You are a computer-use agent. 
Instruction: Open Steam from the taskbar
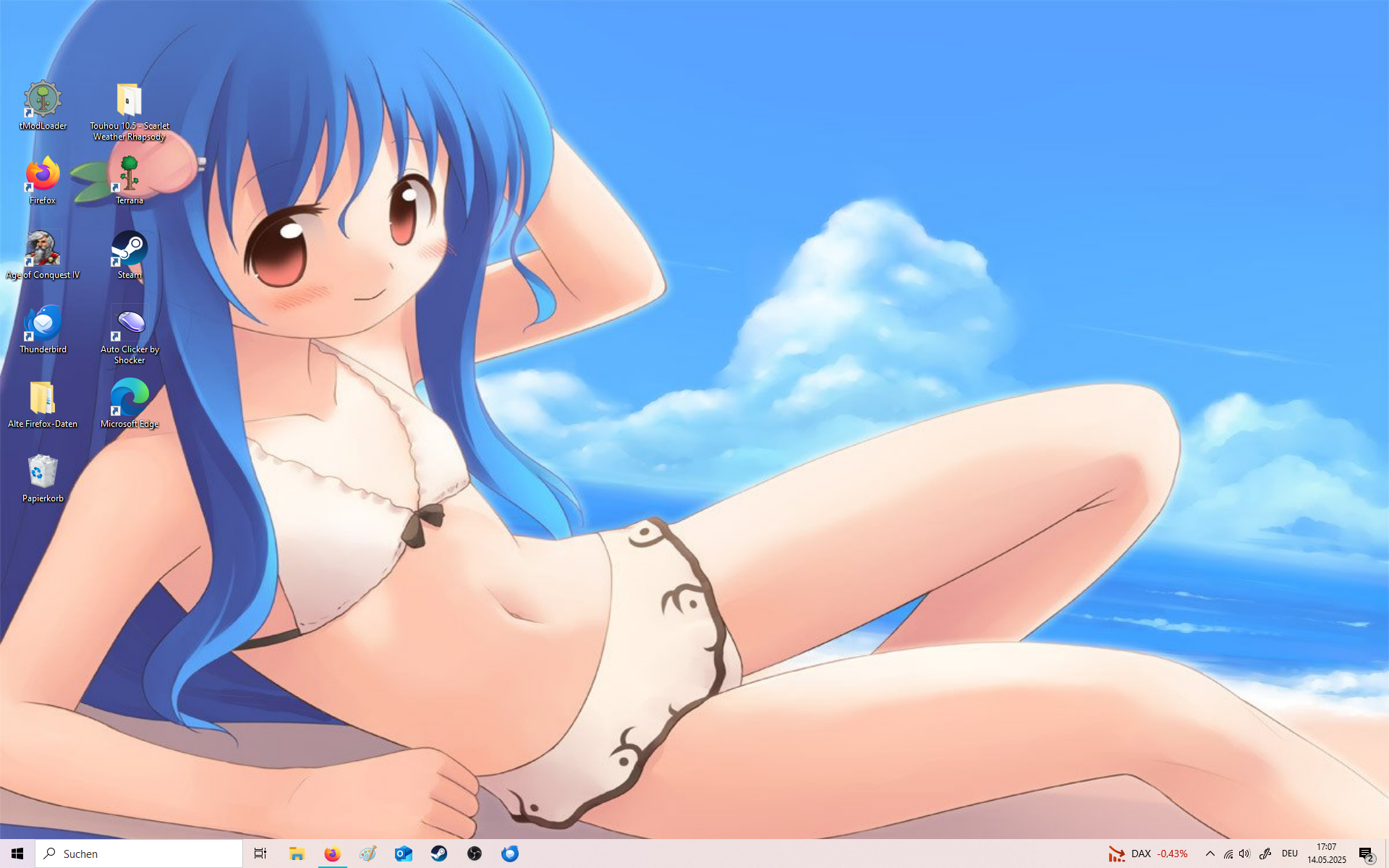[438, 854]
